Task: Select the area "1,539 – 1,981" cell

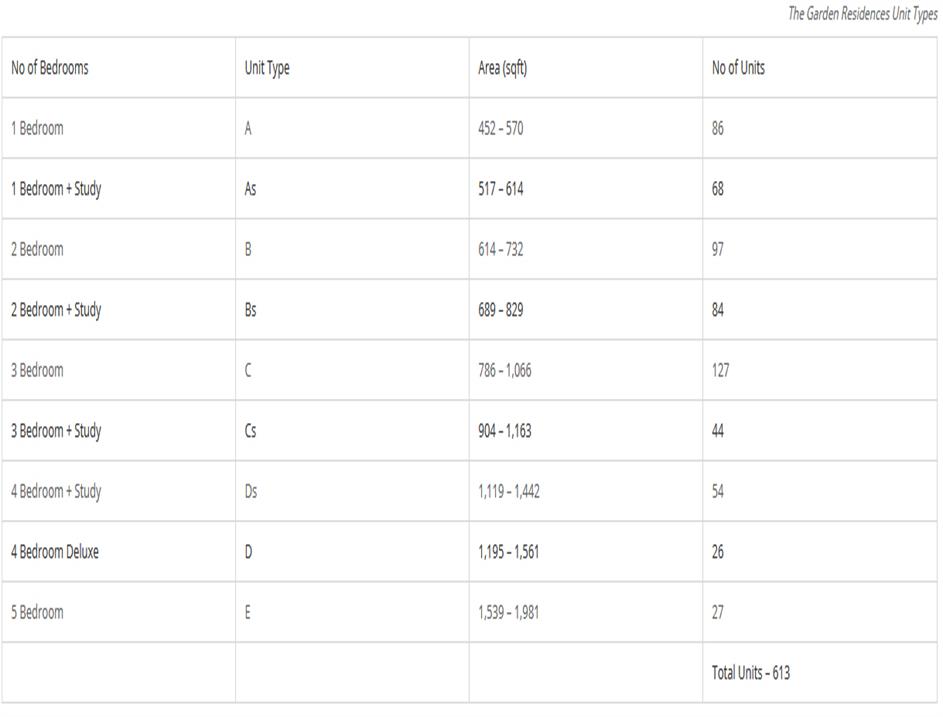Action: pyautogui.click(x=508, y=612)
